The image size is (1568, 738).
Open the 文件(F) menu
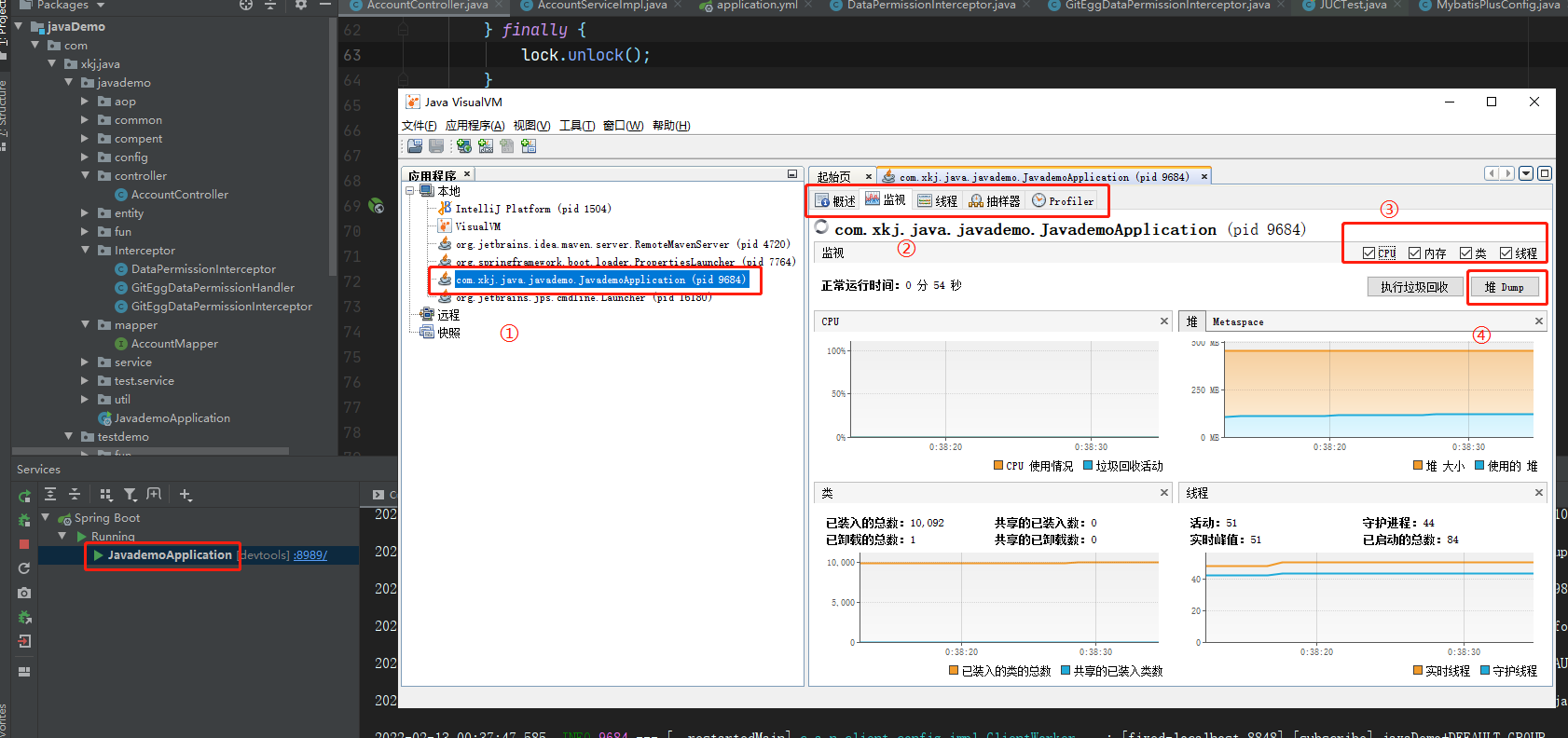[420, 126]
